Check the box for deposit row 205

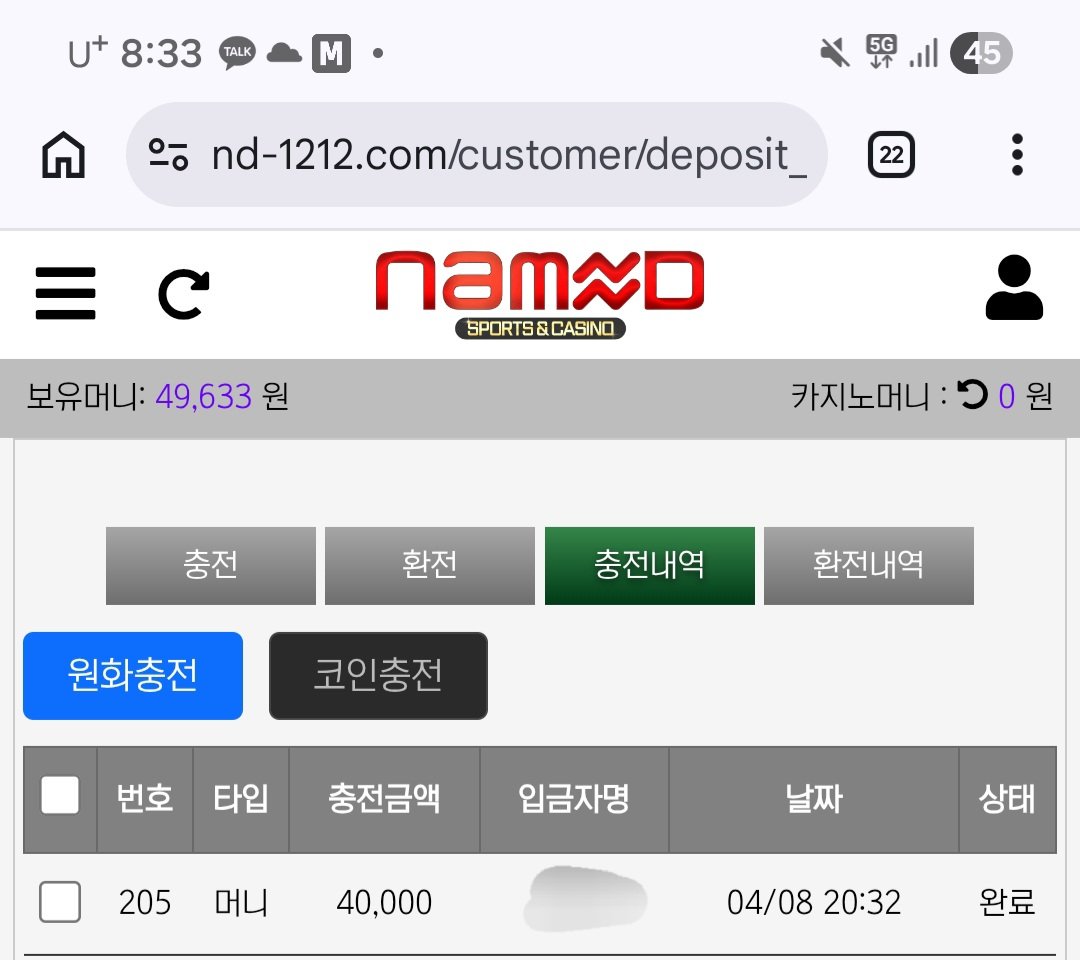pyautogui.click(x=60, y=901)
